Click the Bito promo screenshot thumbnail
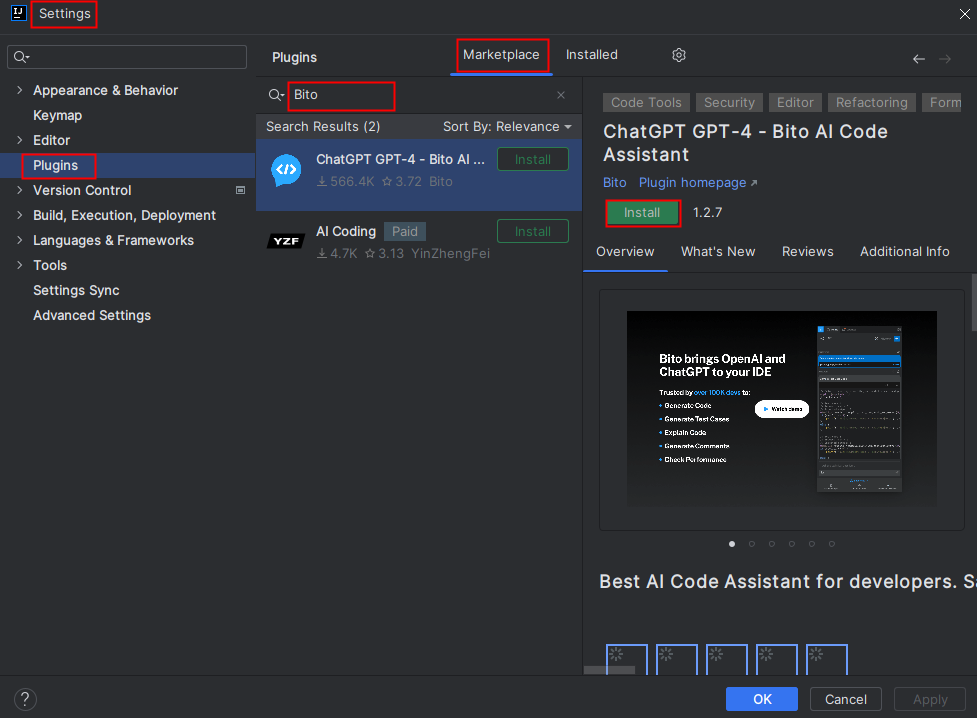 [x=781, y=409]
